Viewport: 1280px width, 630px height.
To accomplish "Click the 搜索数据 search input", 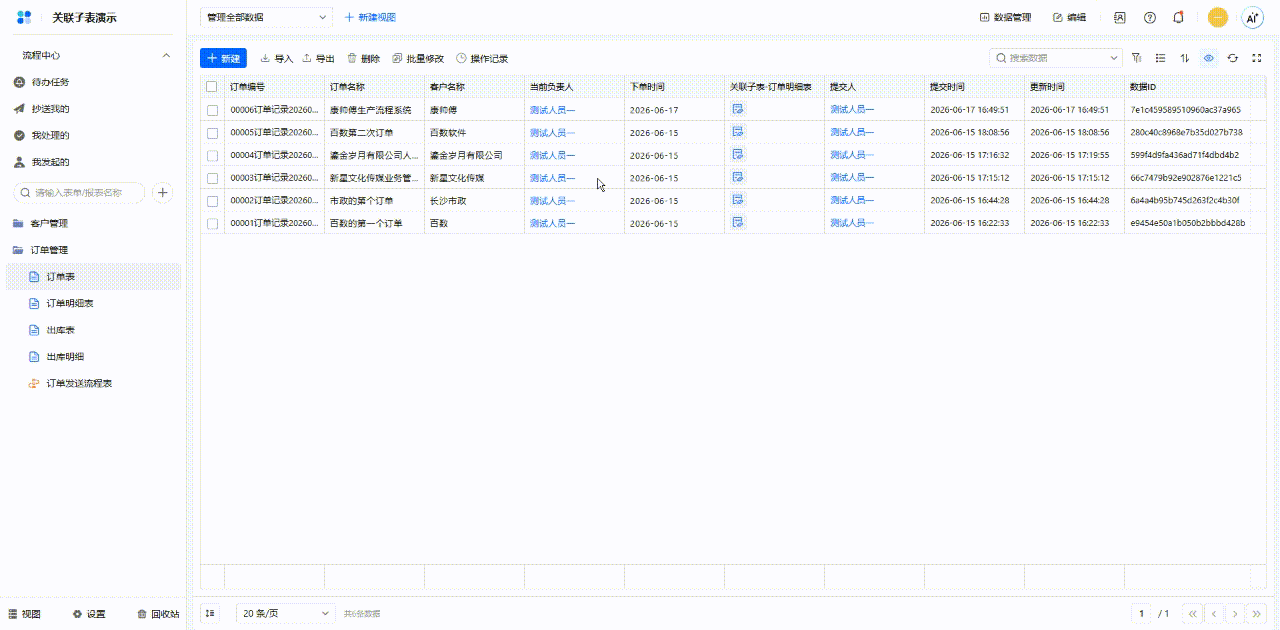I will [x=1056, y=58].
